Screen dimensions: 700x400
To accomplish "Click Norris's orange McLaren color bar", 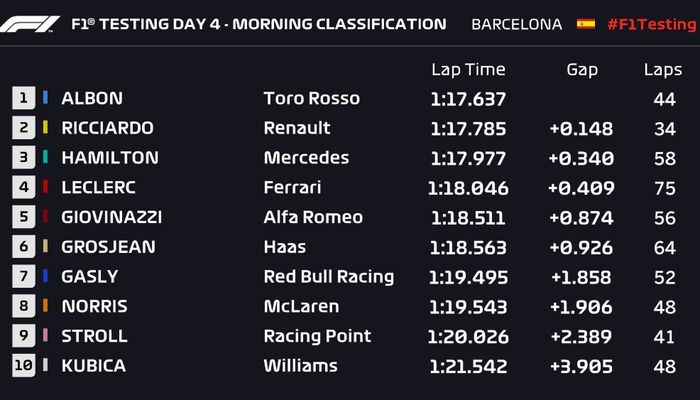I will pos(45,306).
